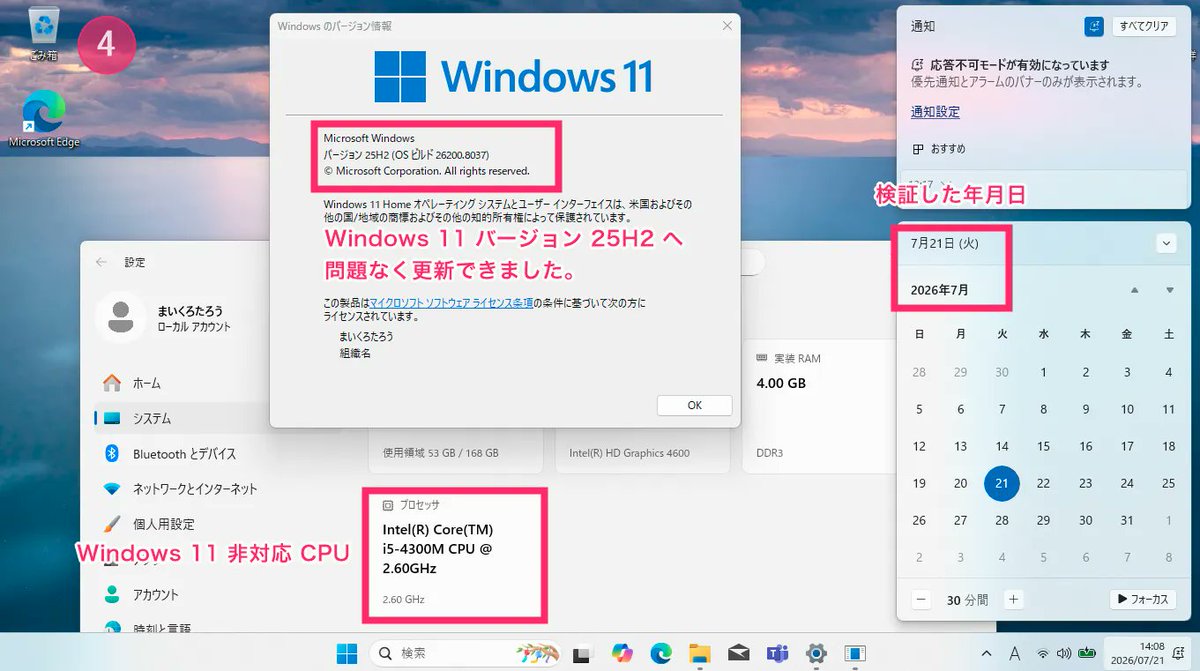Select July 9 in the calendar
This screenshot has height=671, width=1200.
[1085, 409]
